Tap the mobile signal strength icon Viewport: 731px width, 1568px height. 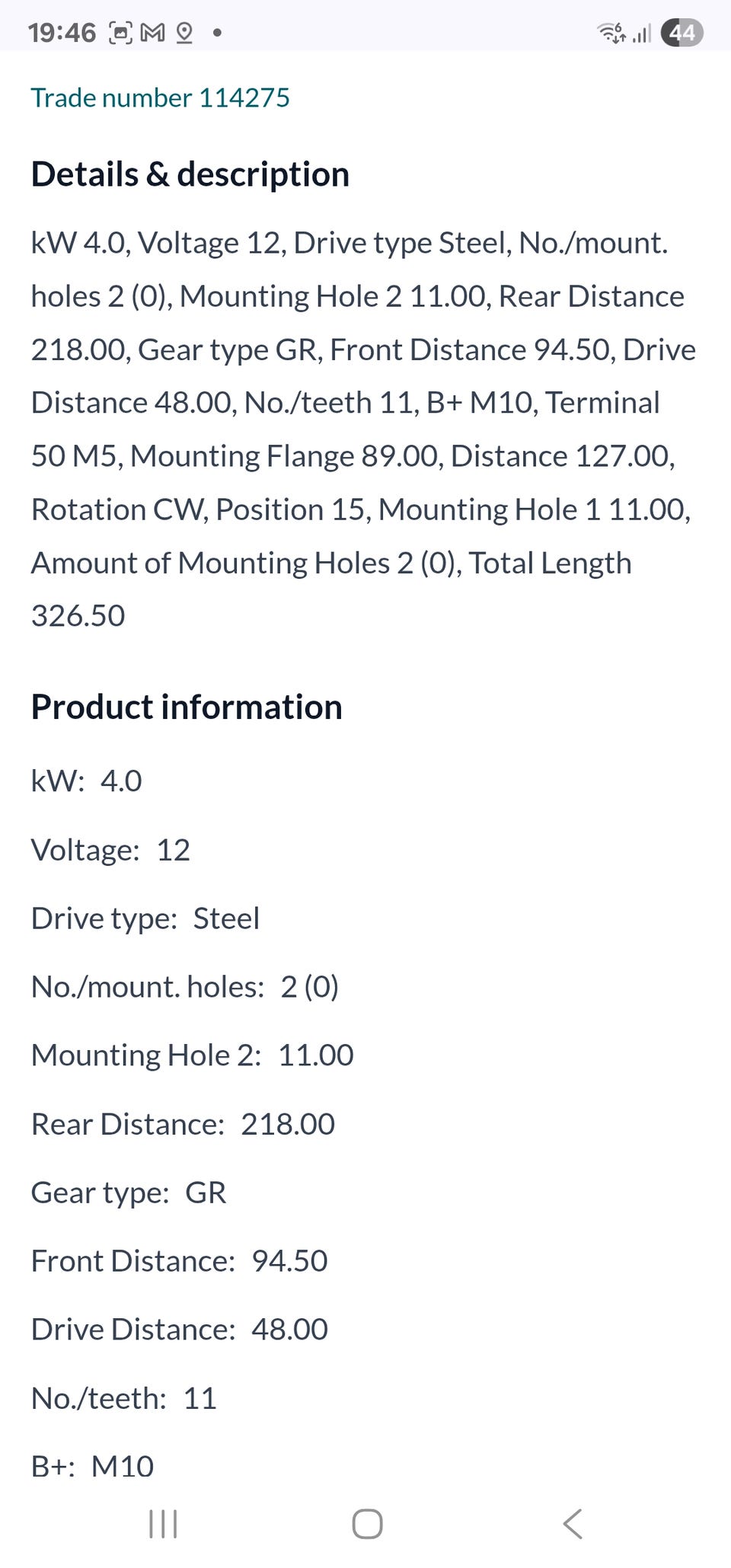(642, 33)
